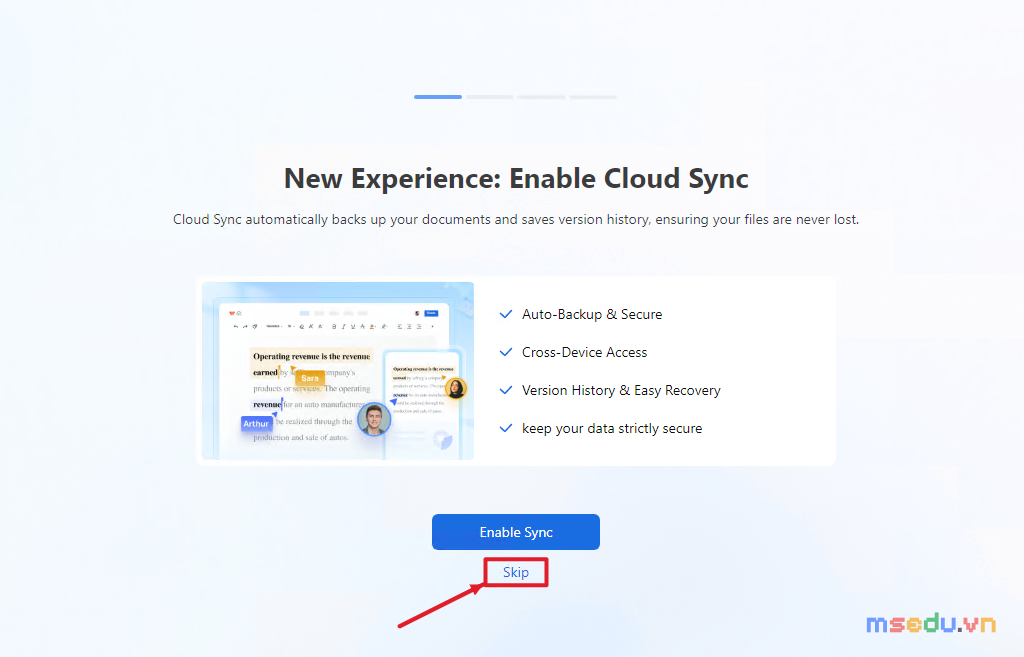The width and height of the screenshot is (1024, 657).
Task: Select "Version History & Easy Recovery" text
Action: [621, 391]
